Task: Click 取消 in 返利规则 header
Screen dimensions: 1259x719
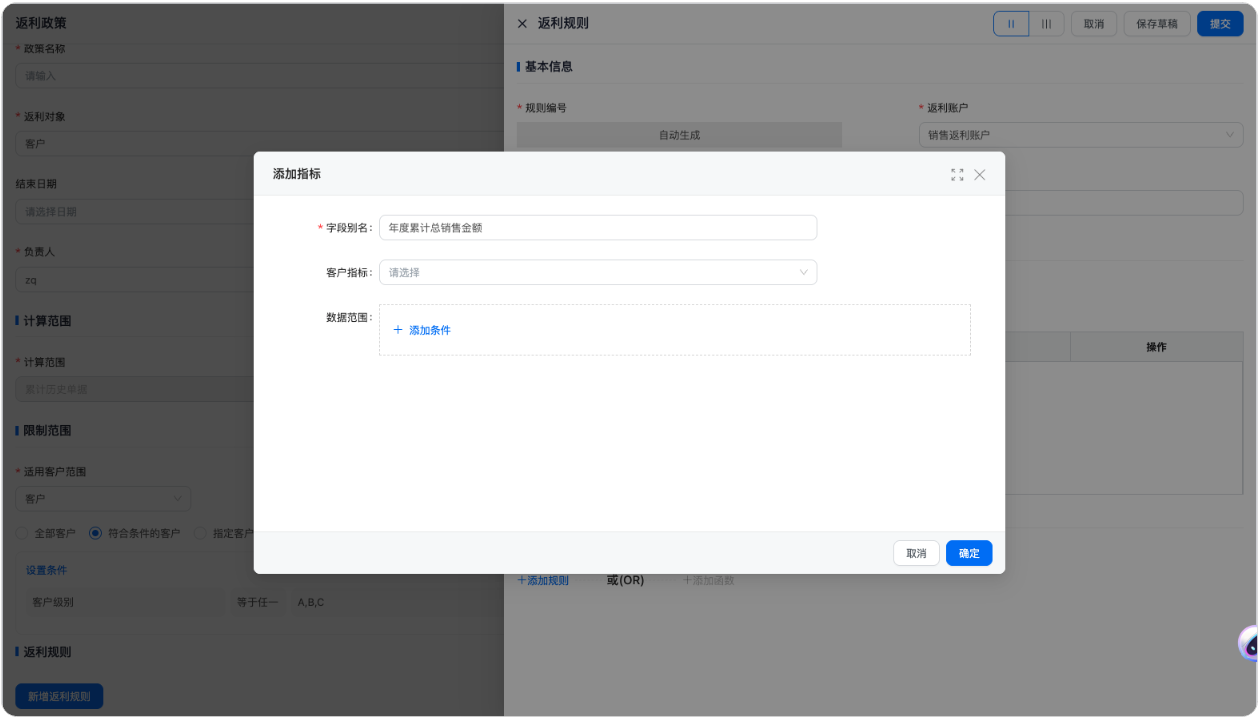Action: tap(1094, 24)
